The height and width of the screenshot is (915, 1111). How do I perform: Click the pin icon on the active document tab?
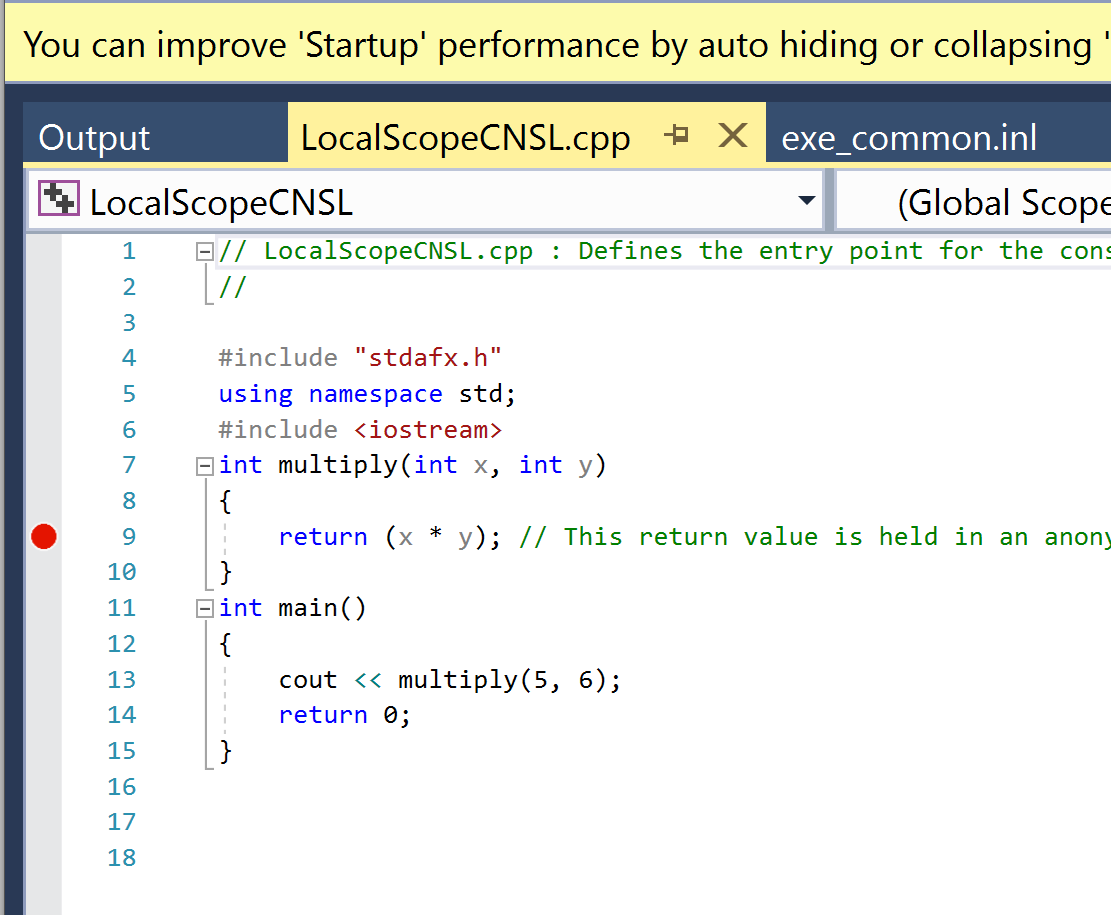click(x=678, y=135)
